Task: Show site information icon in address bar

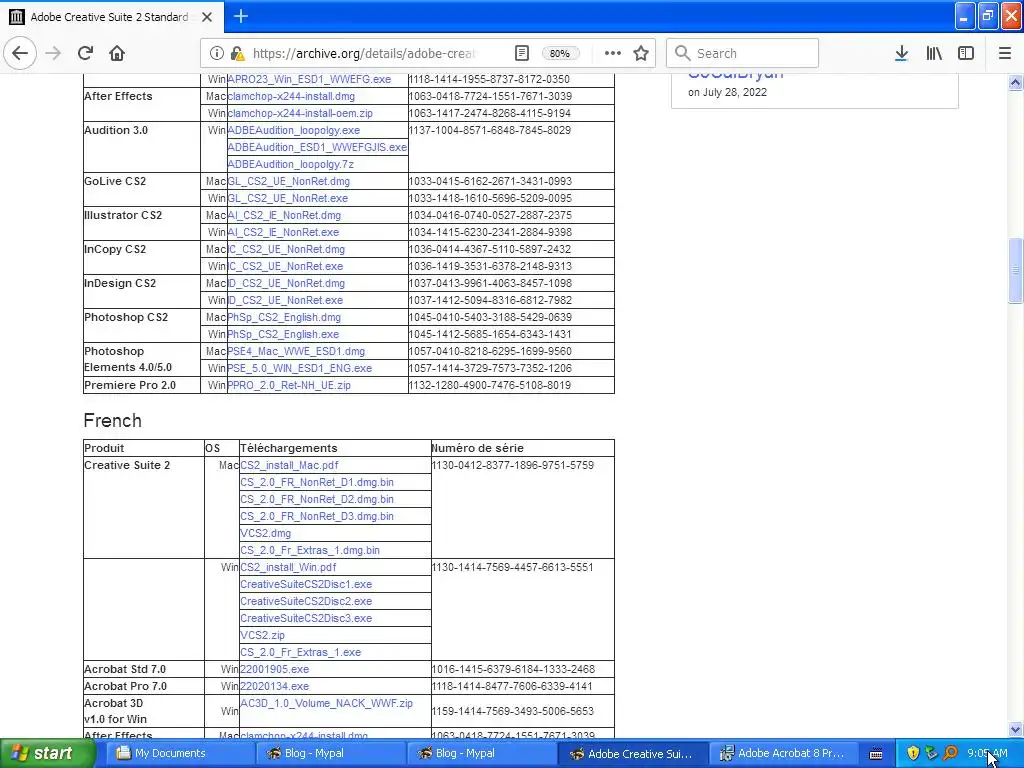Action: (216, 54)
